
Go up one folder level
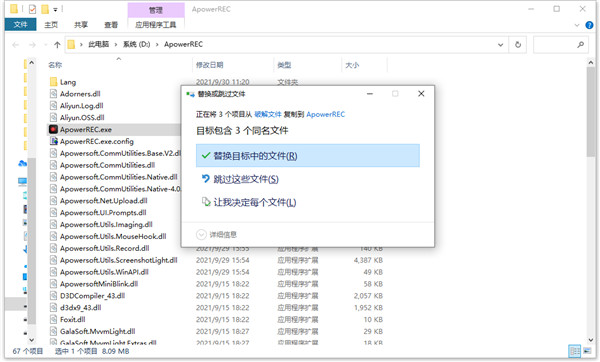[x=57, y=45]
